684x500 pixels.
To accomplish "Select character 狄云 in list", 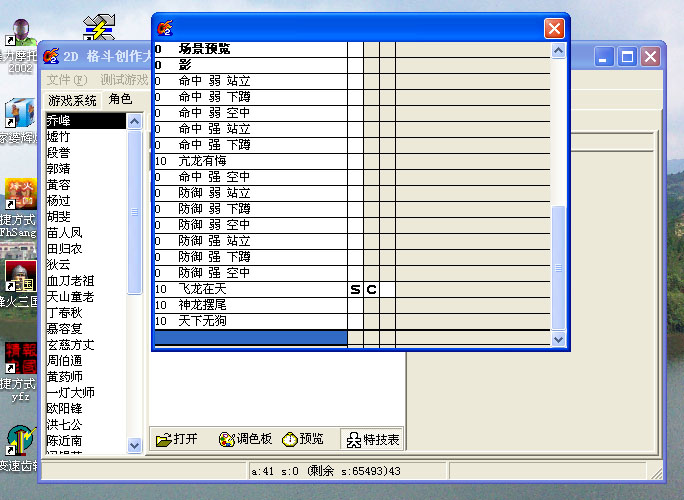I will click(86, 265).
